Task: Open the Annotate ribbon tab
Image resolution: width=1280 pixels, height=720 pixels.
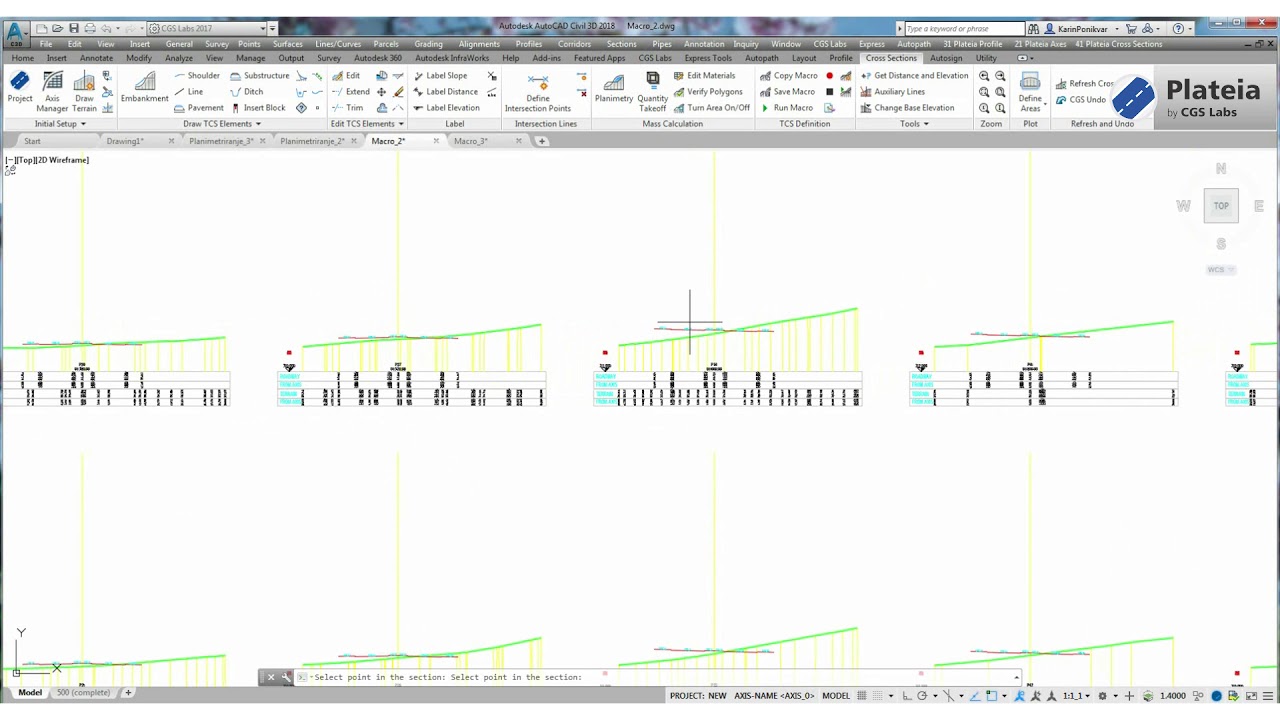Action: 96,58
